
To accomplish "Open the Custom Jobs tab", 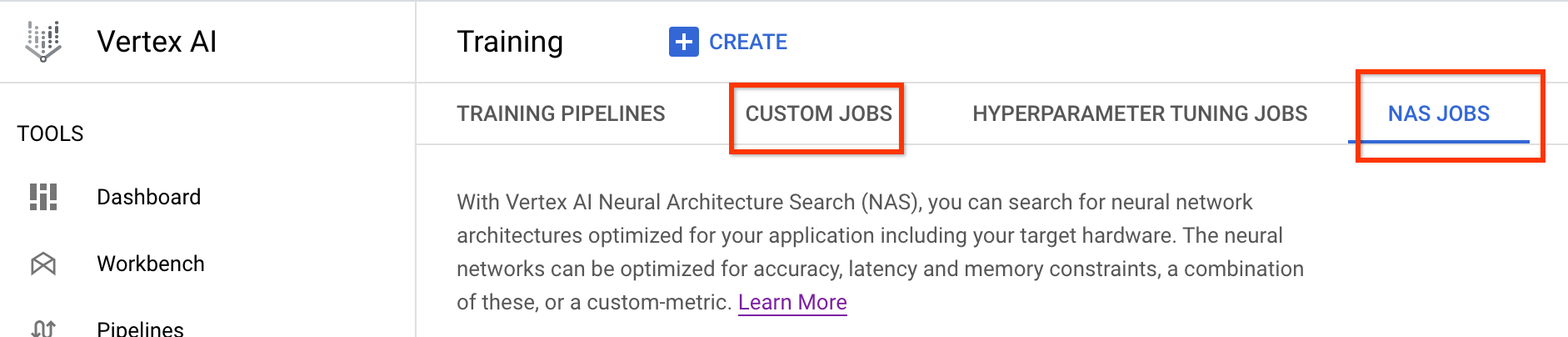I will (x=818, y=113).
